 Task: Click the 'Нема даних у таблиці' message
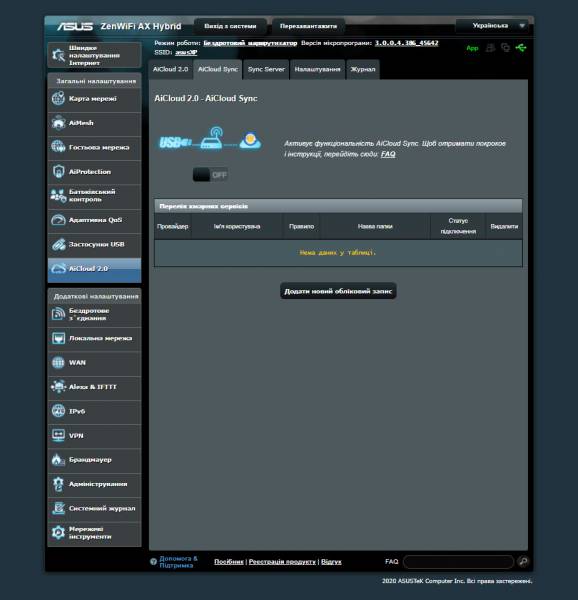338,253
